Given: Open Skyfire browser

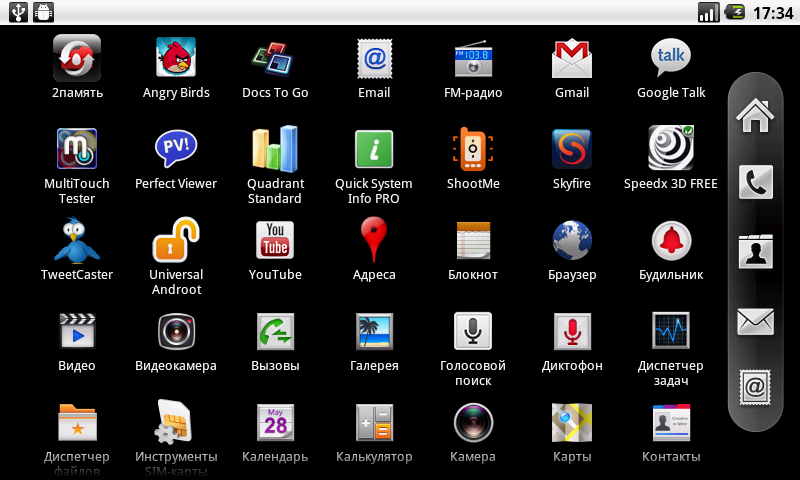Looking at the screenshot, I should pos(572,148).
